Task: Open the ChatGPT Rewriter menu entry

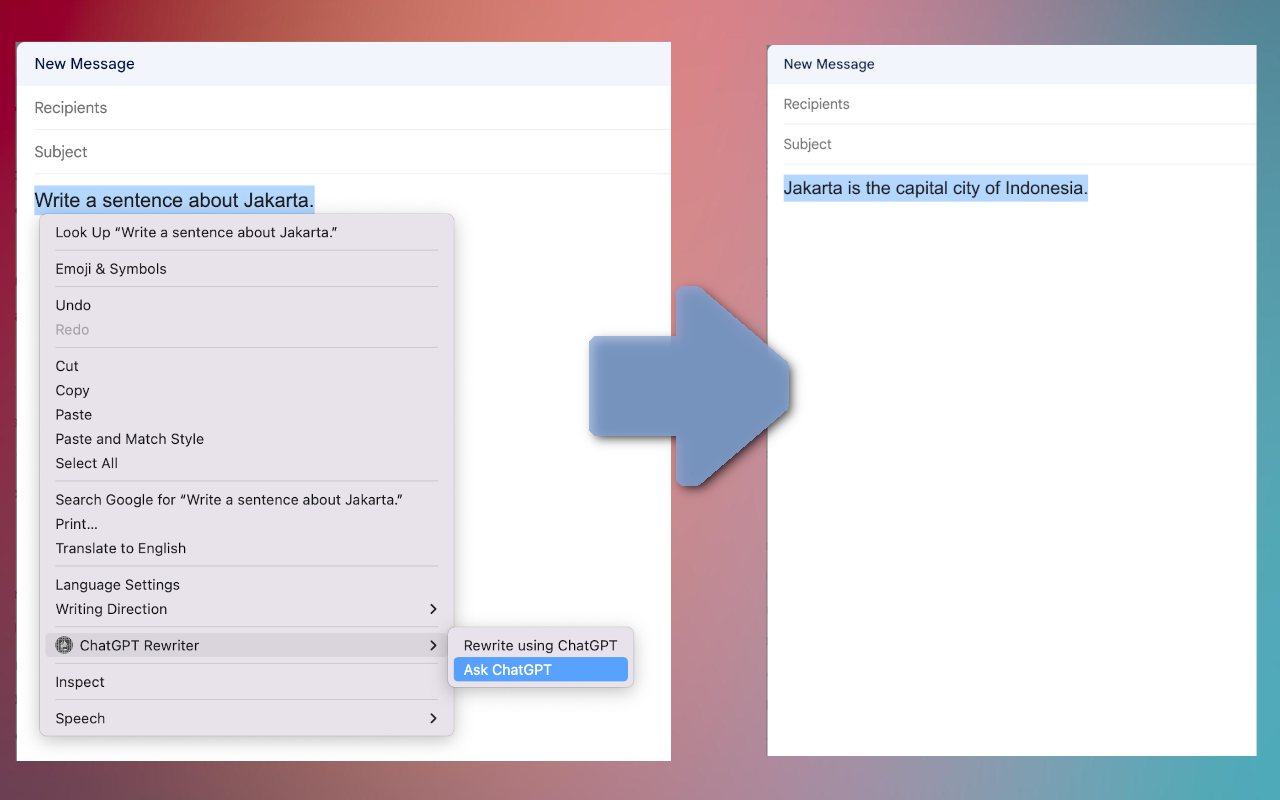Action: [246, 645]
